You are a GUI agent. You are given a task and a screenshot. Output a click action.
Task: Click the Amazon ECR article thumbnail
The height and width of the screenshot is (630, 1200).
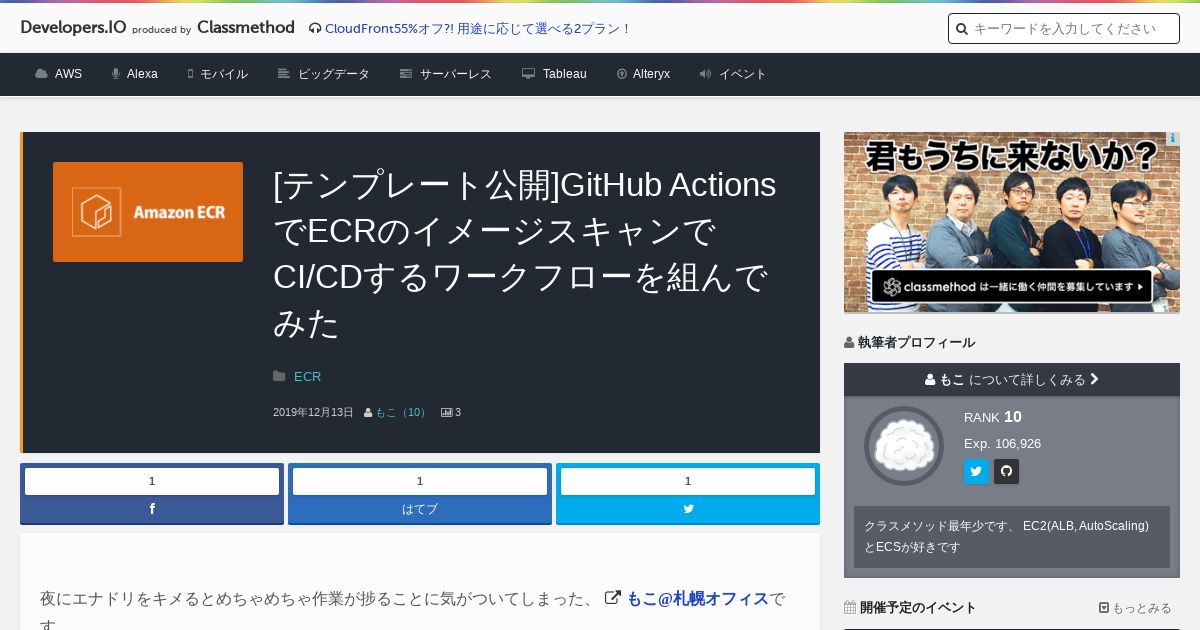[148, 212]
